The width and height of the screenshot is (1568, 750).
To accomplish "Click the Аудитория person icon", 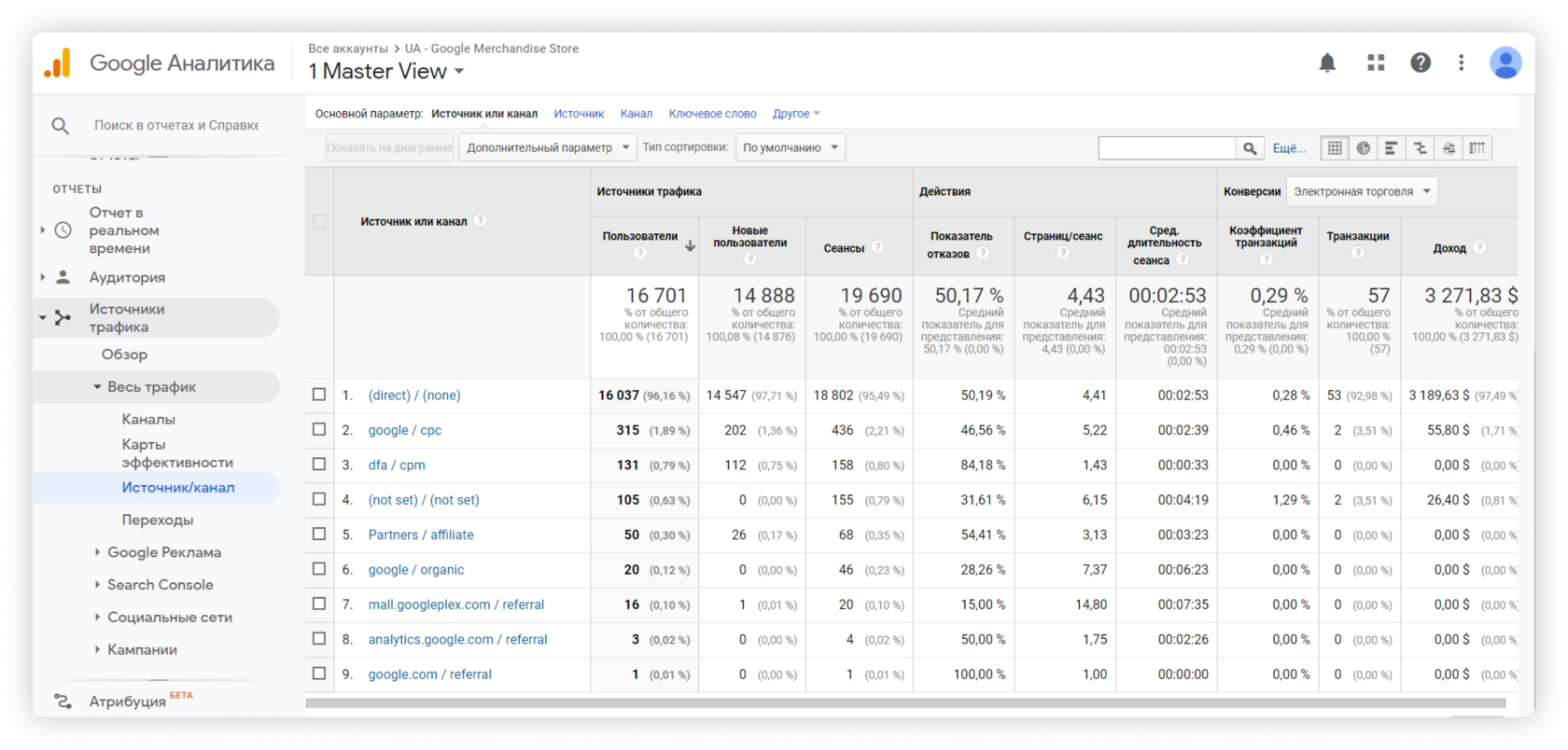I will coord(63,277).
